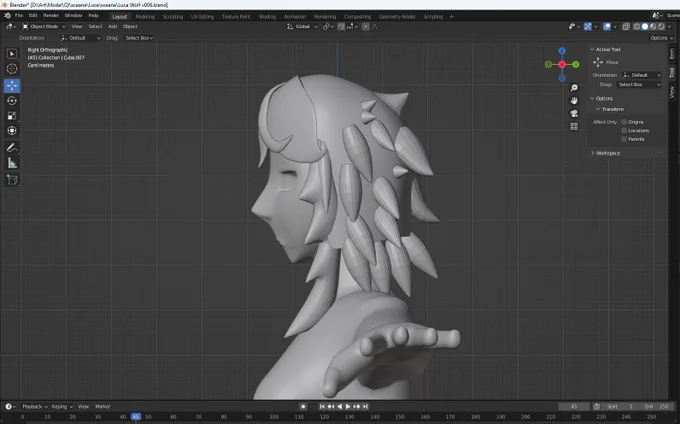Switch to material preview shading
This screenshot has width=680, height=424.
[653, 26]
